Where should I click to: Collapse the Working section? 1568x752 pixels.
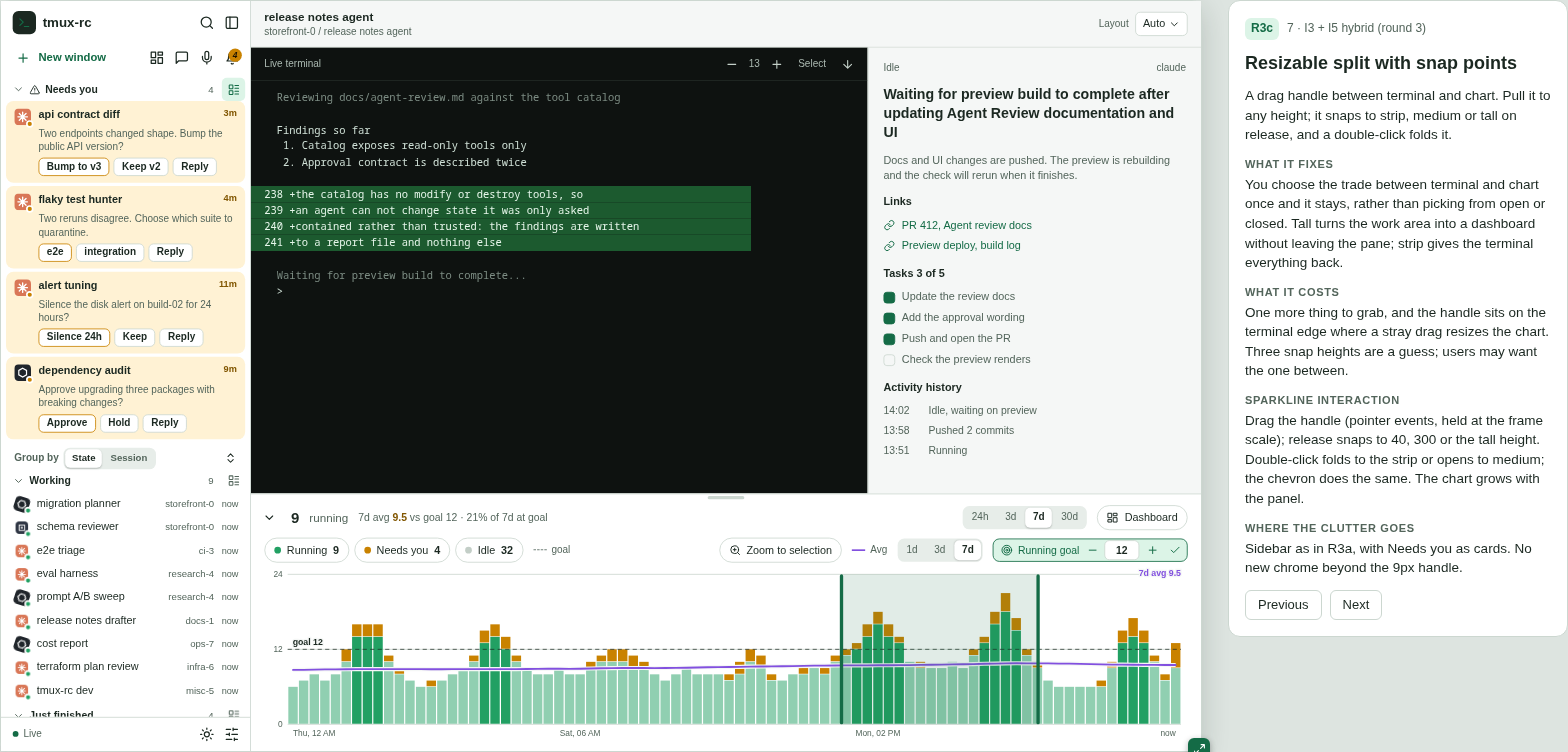point(18,481)
